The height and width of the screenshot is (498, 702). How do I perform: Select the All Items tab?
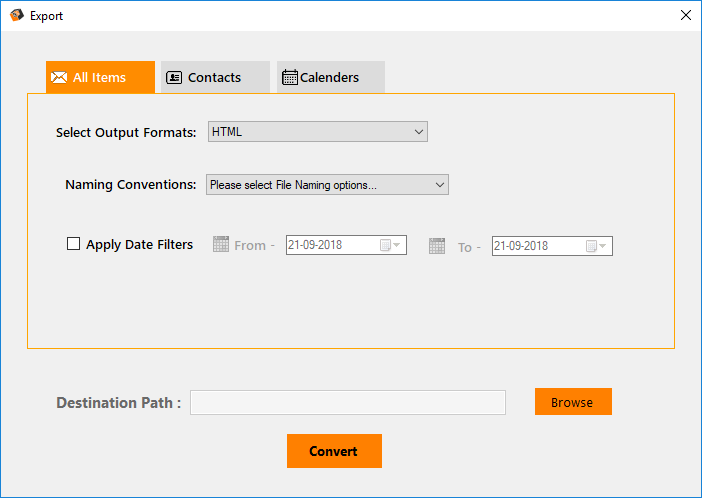coord(100,77)
